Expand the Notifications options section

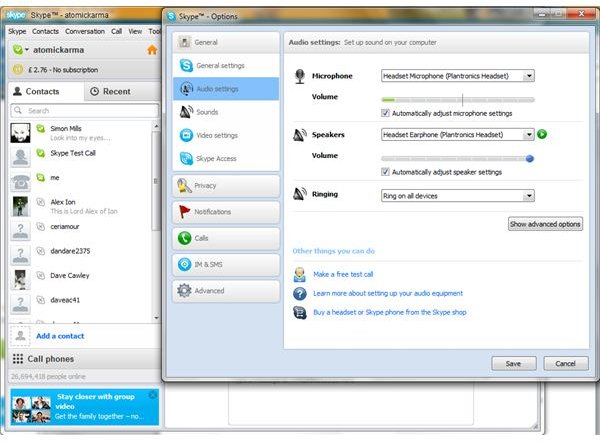click(226, 212)
